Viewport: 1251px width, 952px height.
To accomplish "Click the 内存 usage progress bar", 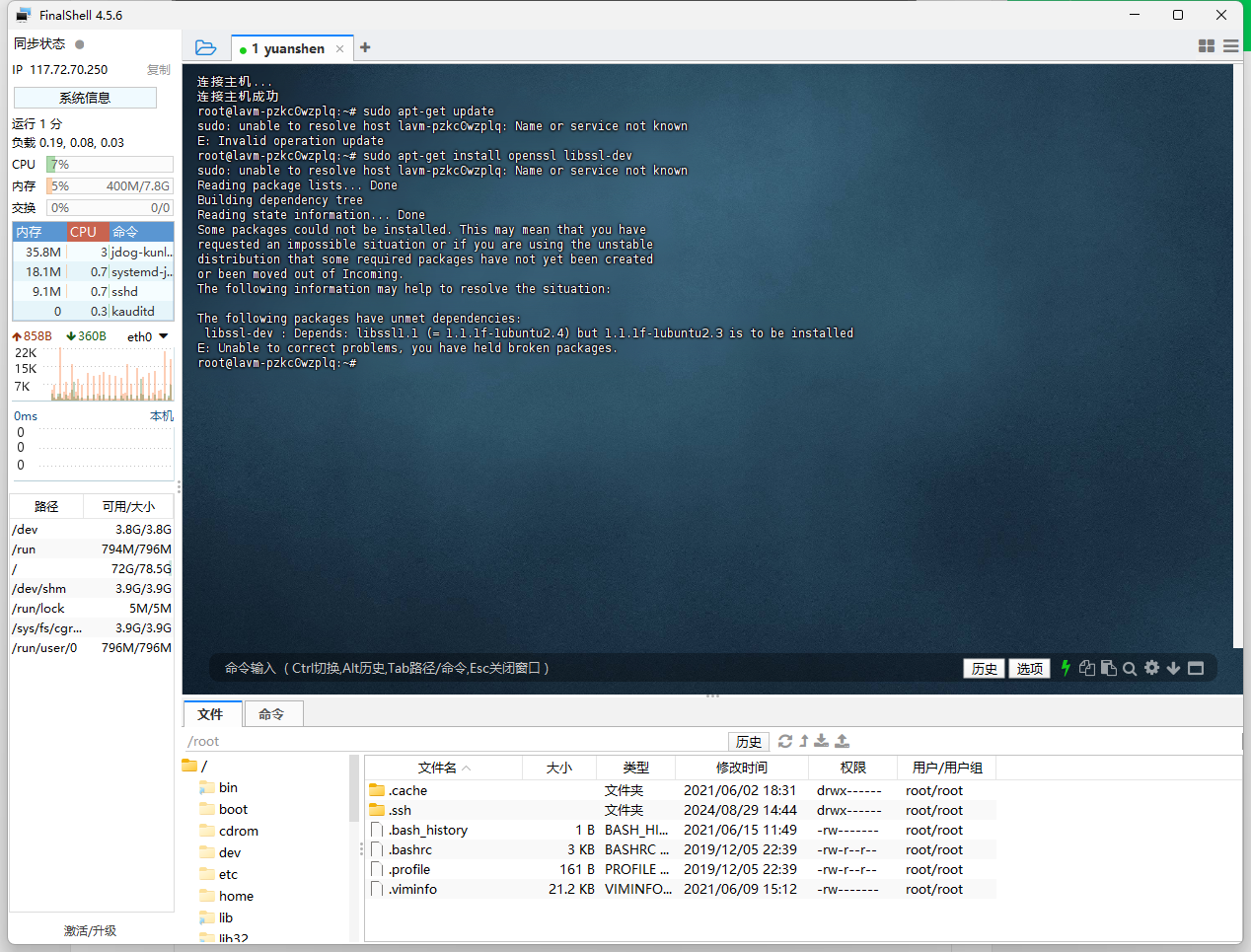I will (x=110, y=185).
